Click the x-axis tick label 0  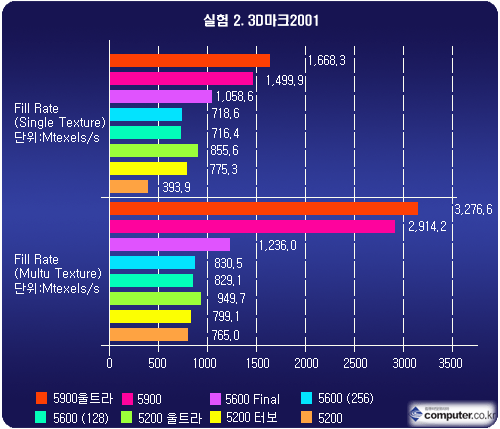click(109, 363)
